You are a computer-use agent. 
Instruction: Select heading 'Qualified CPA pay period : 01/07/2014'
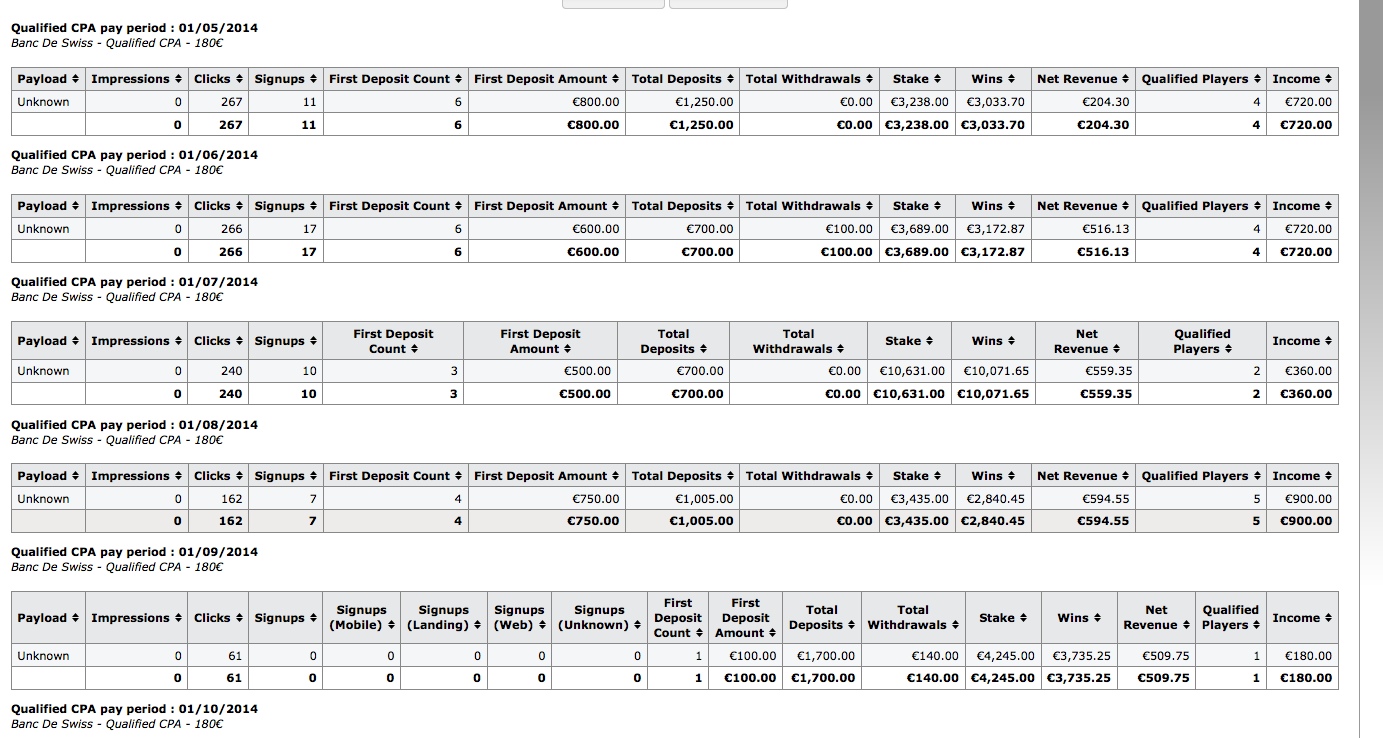(134, 282)
